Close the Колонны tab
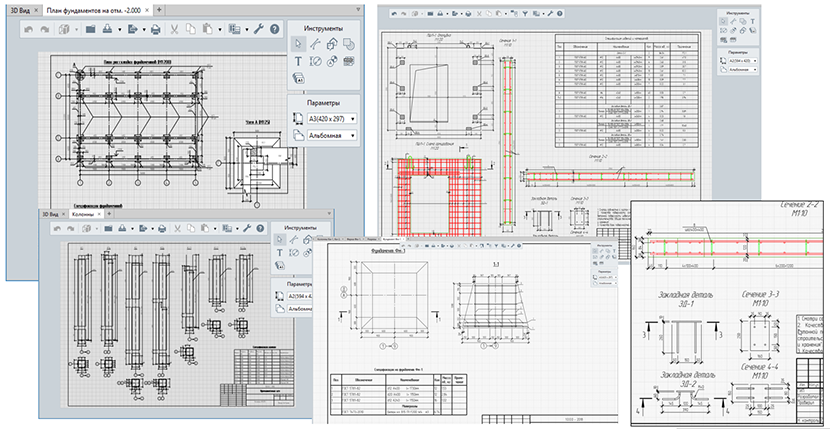Screen dimensions: 830x429 pyautogui.click(x=100, y=214)
